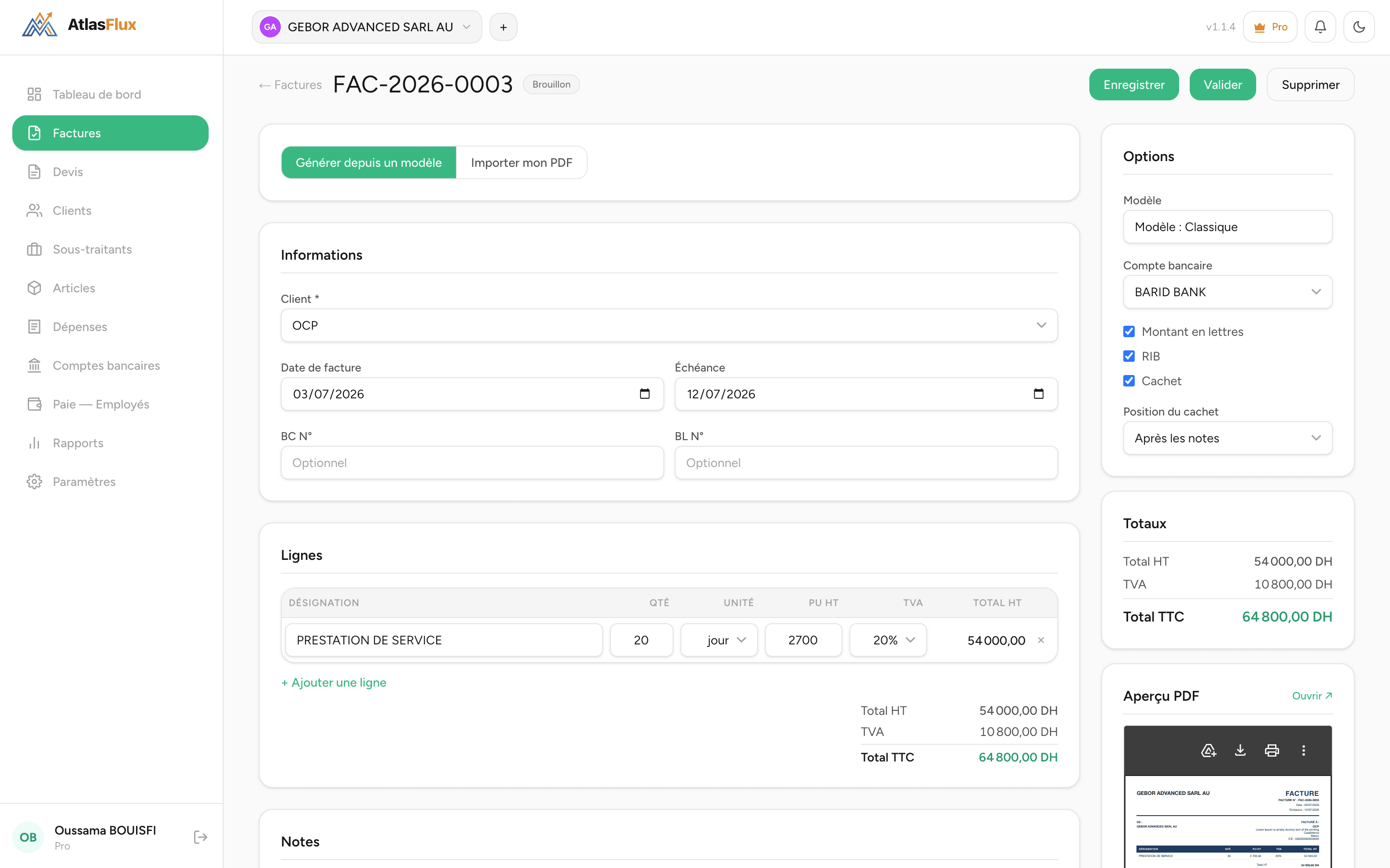Viewport: 1390px width, 868px height.
Task: Open the Date de facture calendar picker
Action: 644,394
